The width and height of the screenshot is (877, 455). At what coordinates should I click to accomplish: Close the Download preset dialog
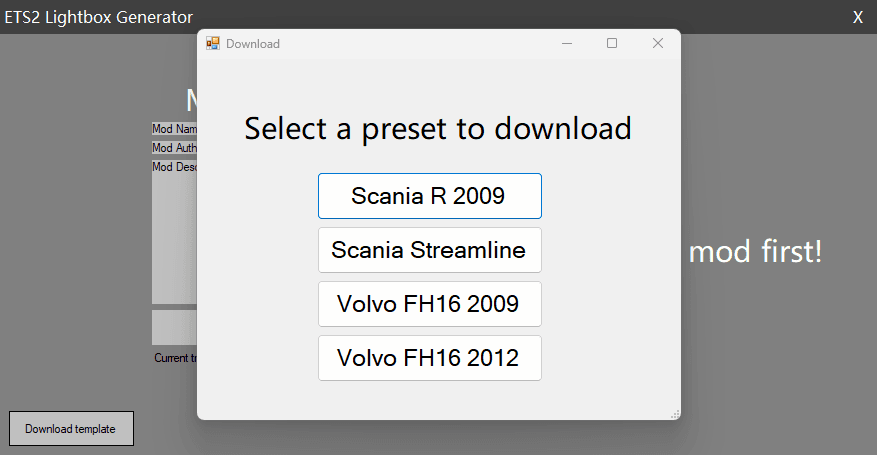(658, 44)
